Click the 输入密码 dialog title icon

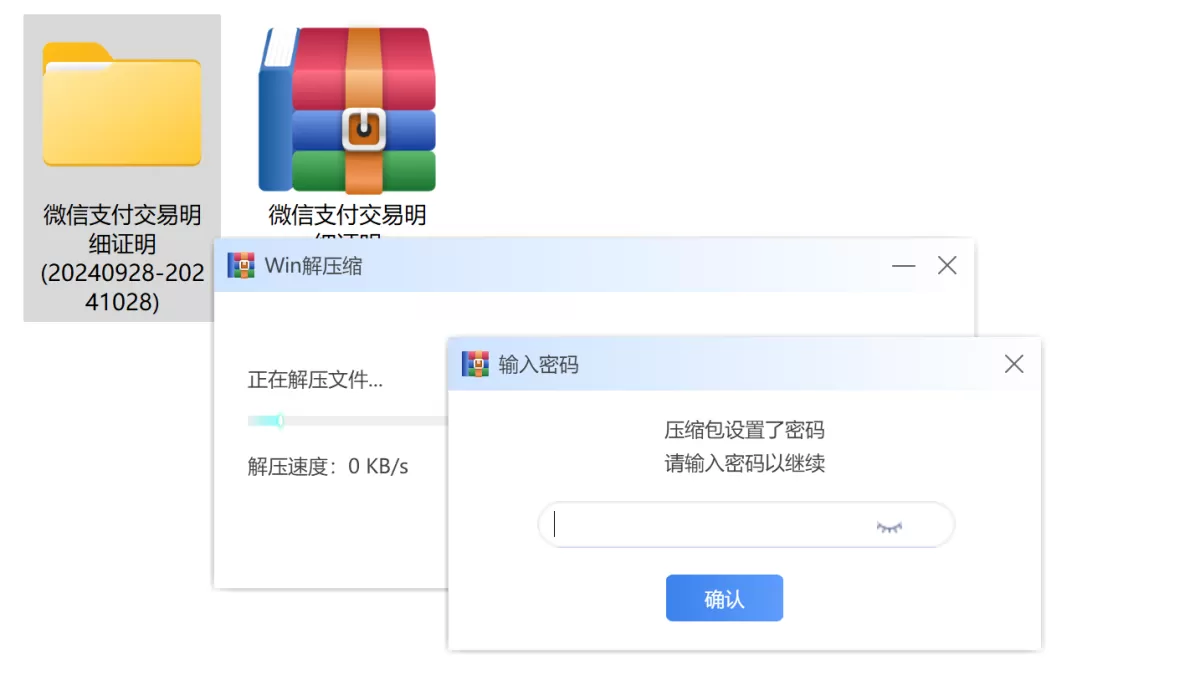[475, 364]
